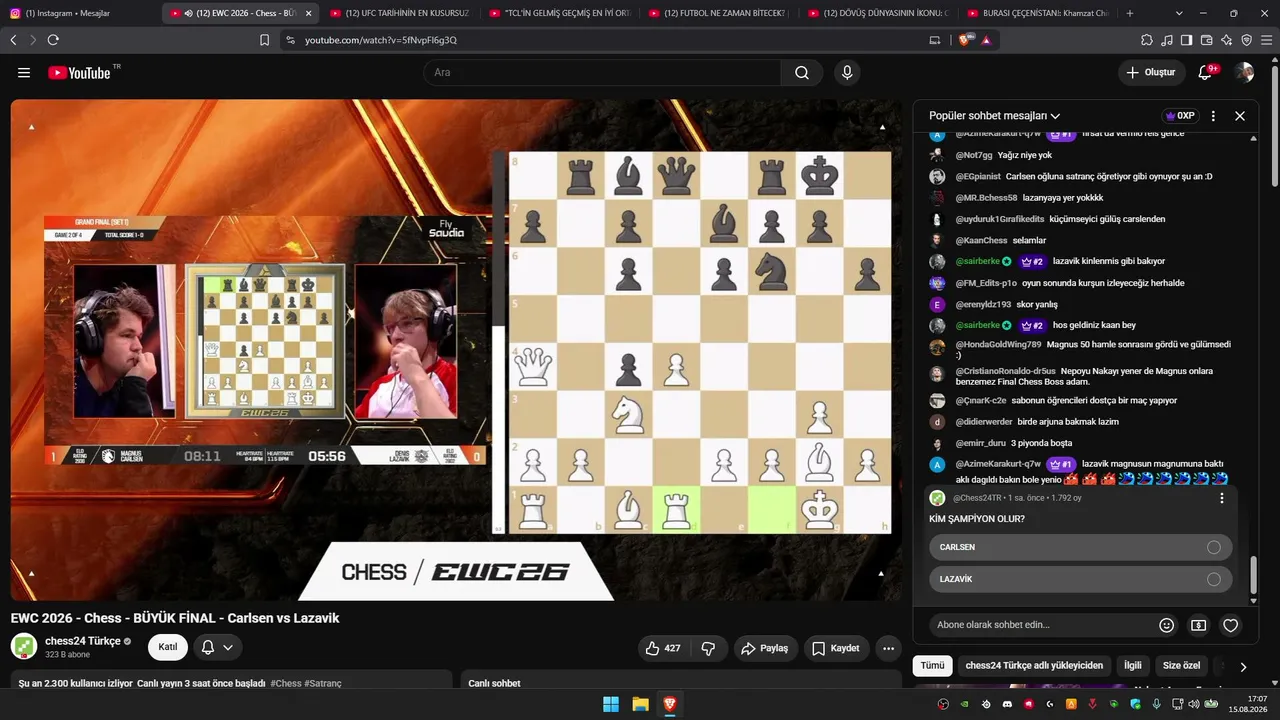This screenshot has width=1280, height=720.
Task: Open the YouTube hamburger guide menu
Action: 24,73
